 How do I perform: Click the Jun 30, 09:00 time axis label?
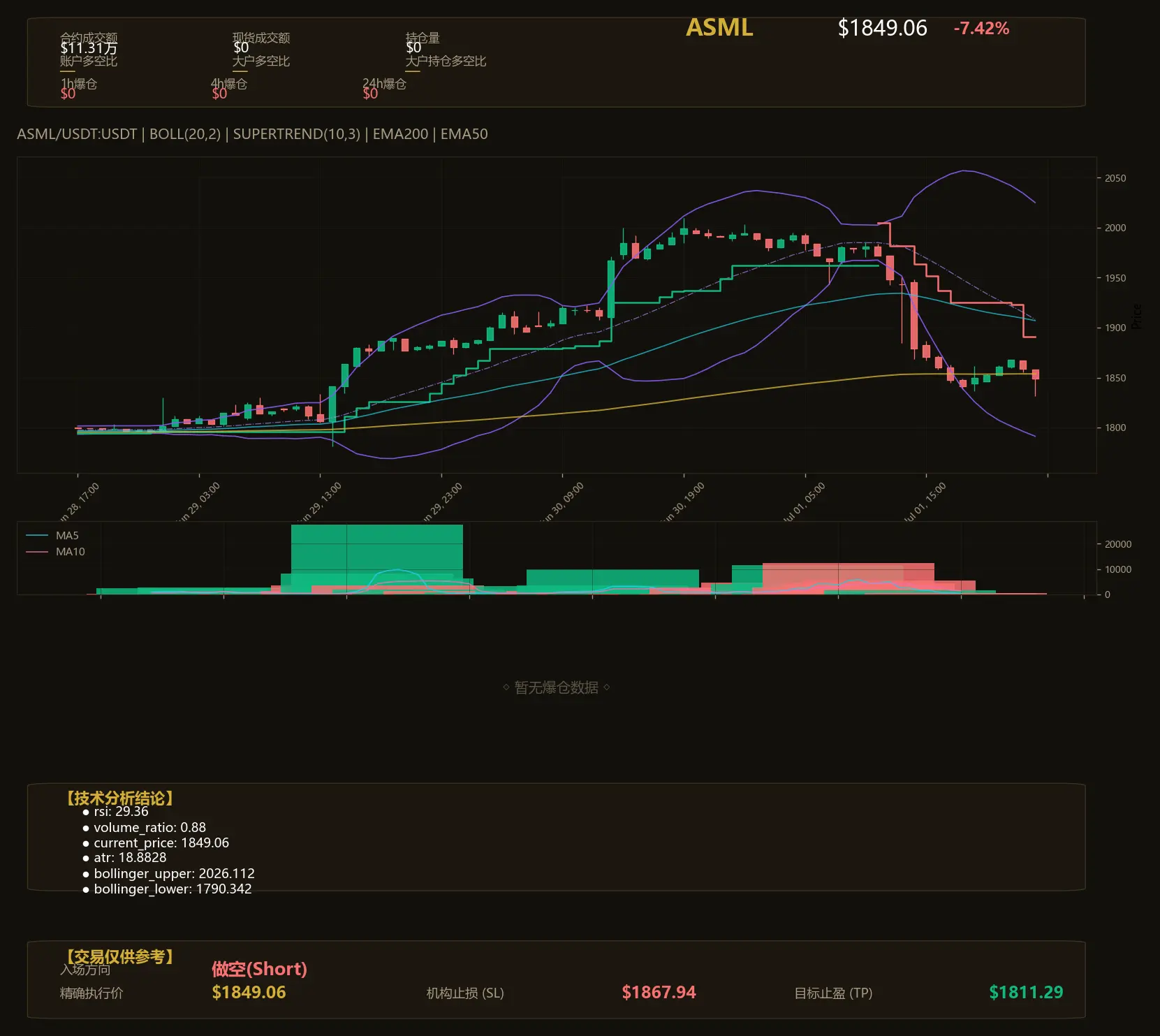pos(562,502)
